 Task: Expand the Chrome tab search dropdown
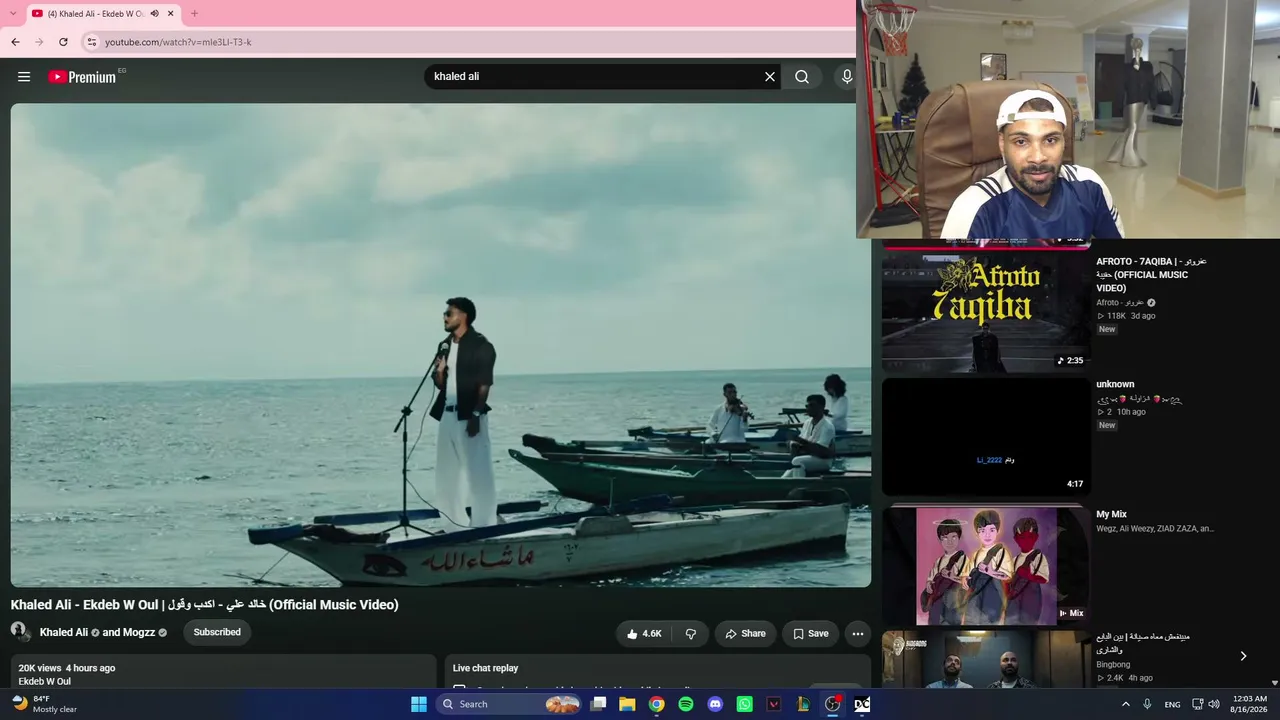click(15, 14)
